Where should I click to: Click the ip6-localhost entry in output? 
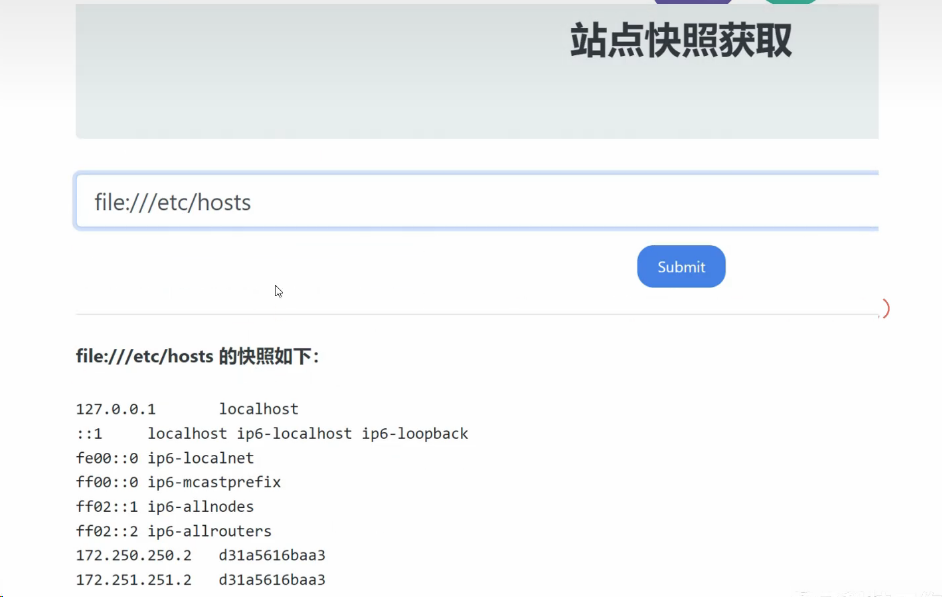pos(294,433)
